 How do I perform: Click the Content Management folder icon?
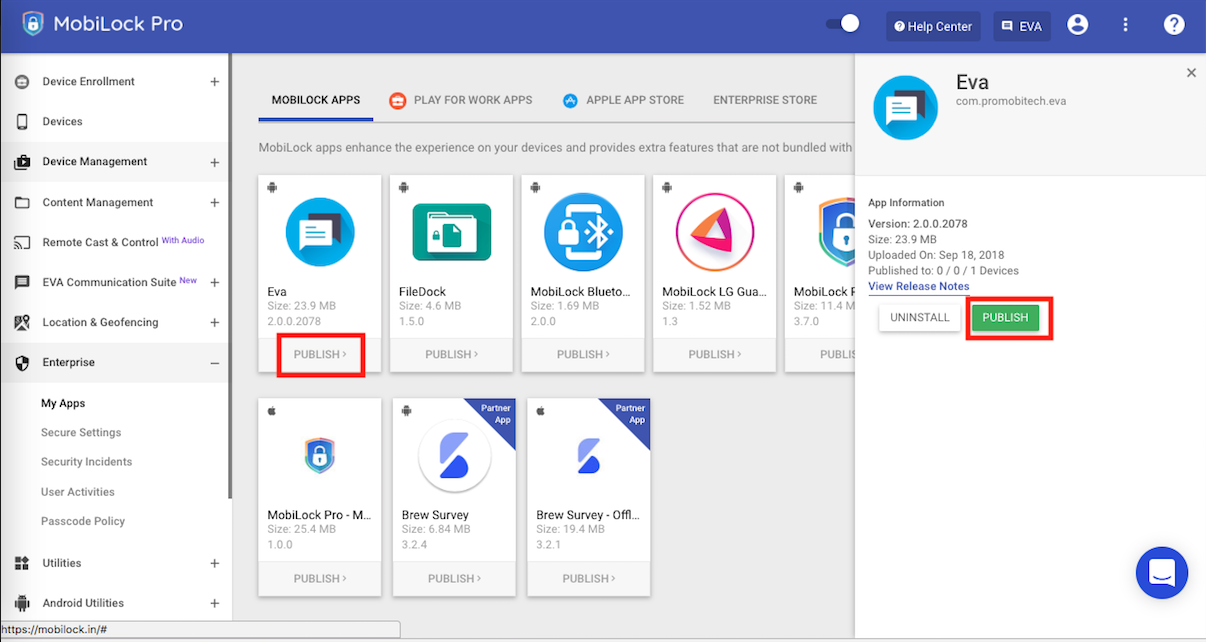point(22,202)
